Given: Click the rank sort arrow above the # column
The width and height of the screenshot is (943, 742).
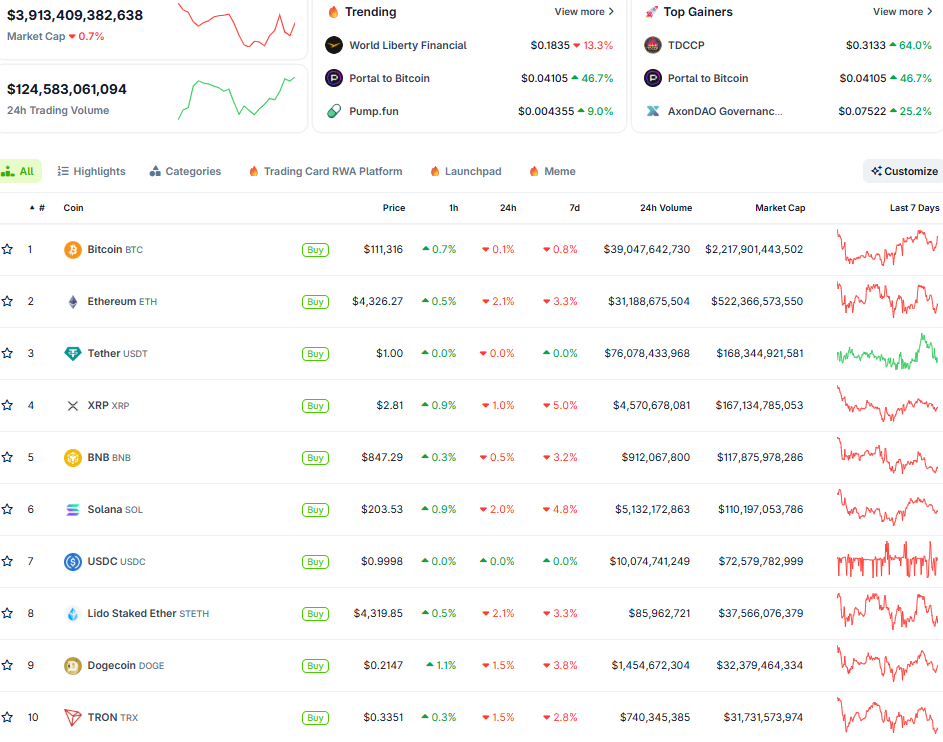Looking at the screenshot, I should [x=31, y=206].
